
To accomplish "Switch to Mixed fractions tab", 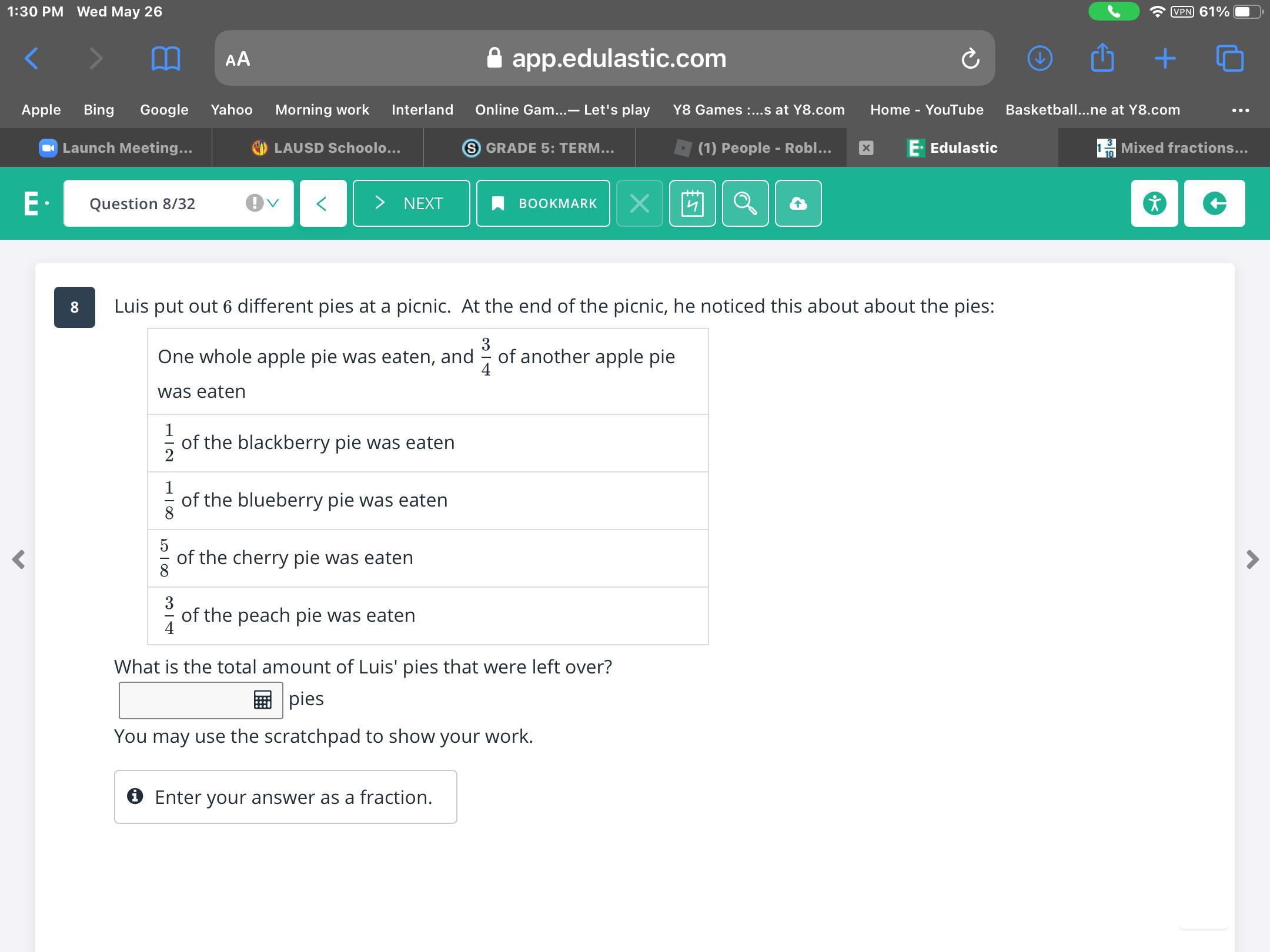I will point(1172,148).
